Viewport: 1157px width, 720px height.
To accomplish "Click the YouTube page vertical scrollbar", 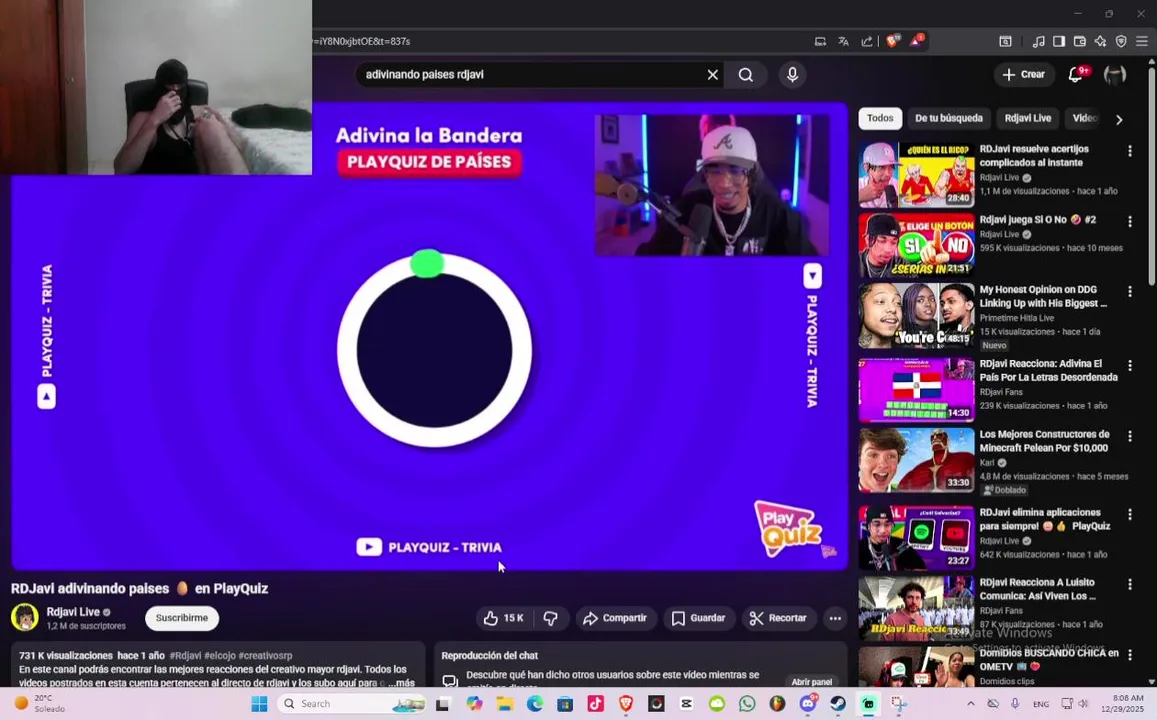I will 1152,177.
